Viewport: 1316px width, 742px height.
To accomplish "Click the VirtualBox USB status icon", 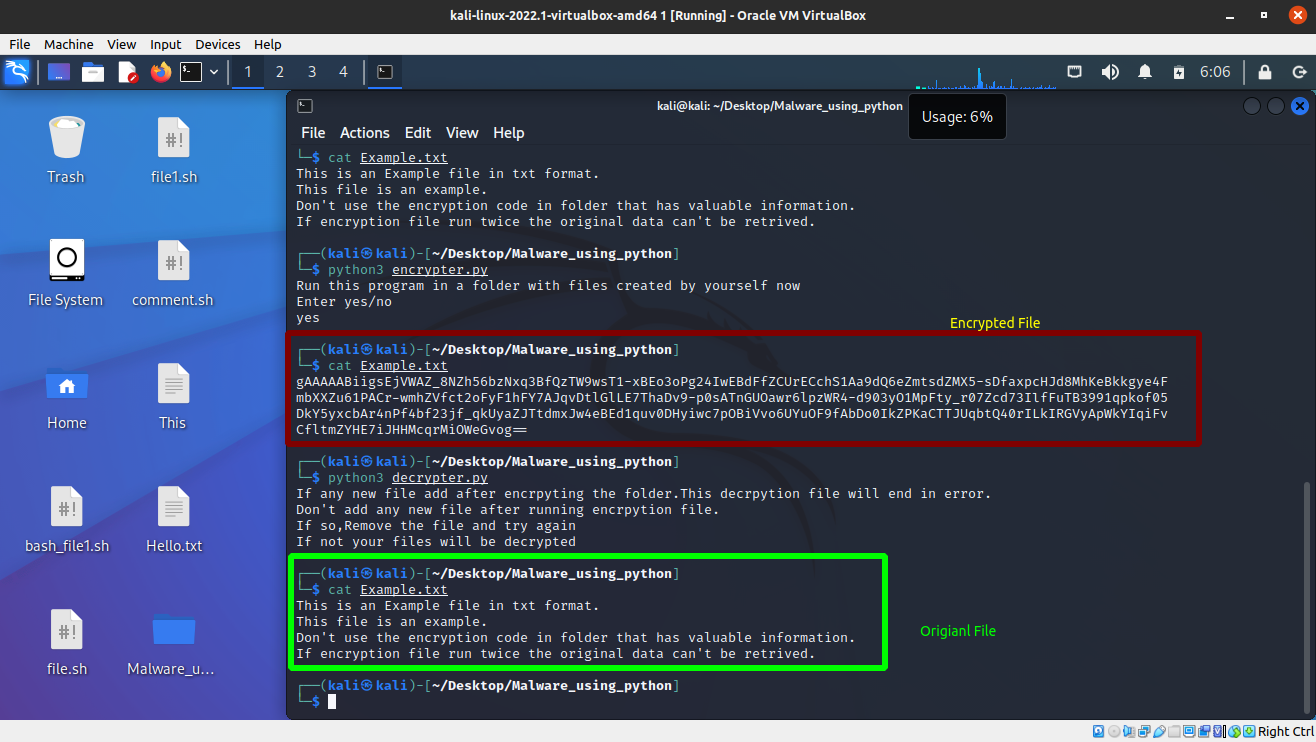I will click(x=1159, y=731).
